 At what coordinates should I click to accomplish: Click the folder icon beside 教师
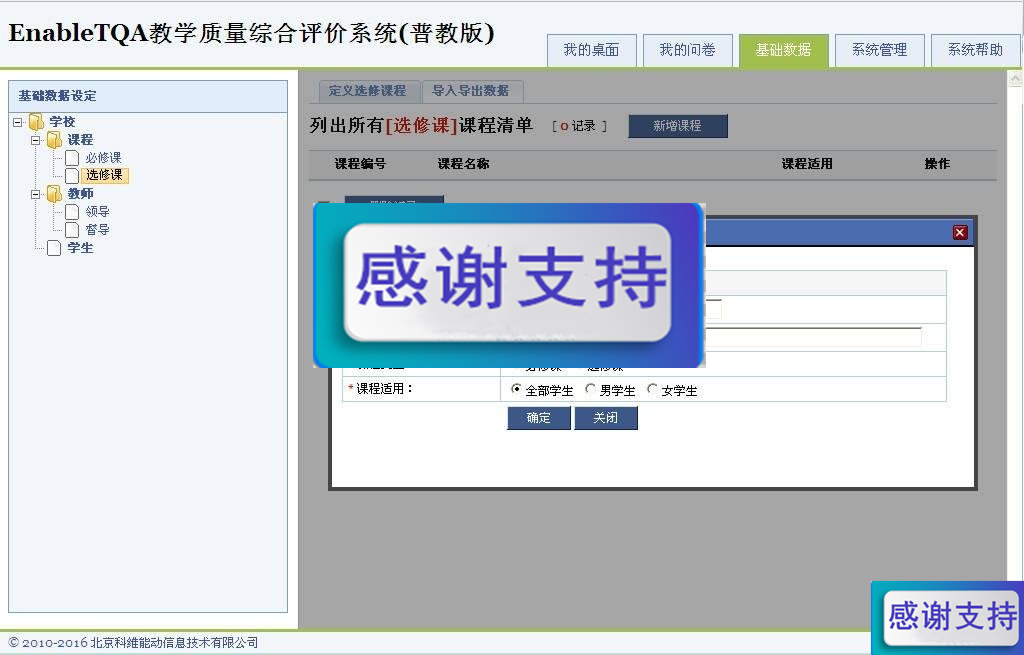point(54,194)
